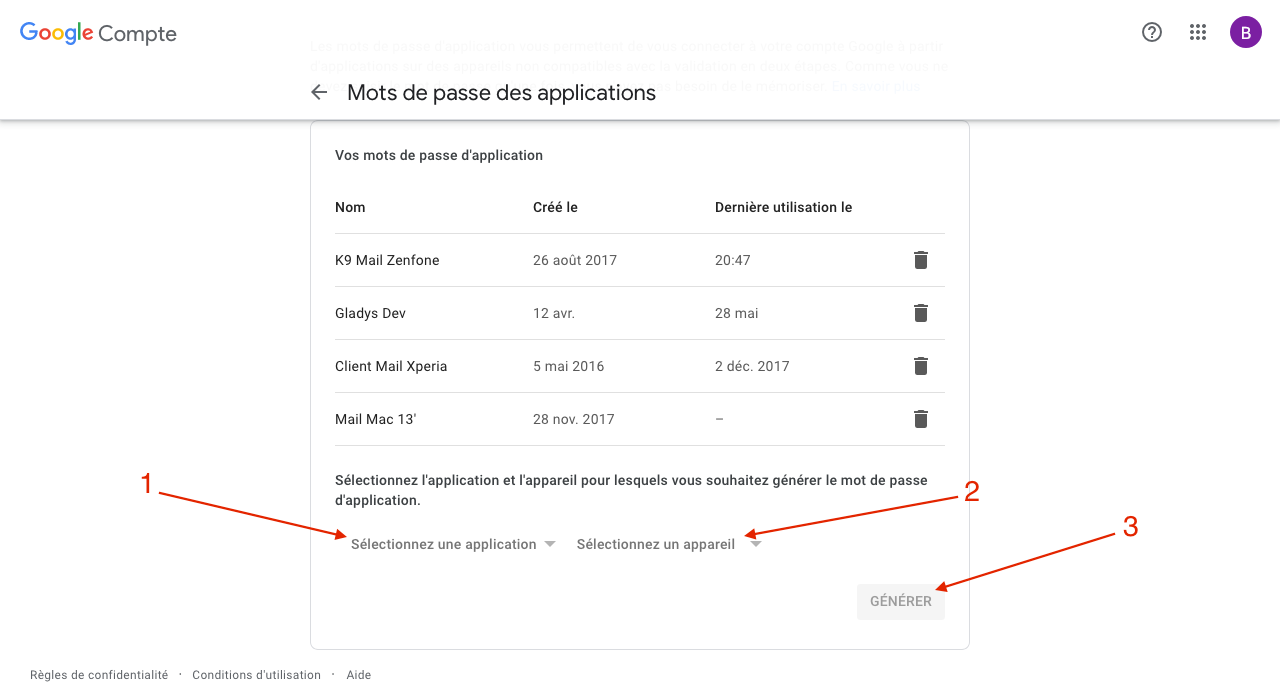Viewport: 1280px width, 698px height.
Task: Delete the K9 Mail Zenfone password
Action: (x=920, y=260)
